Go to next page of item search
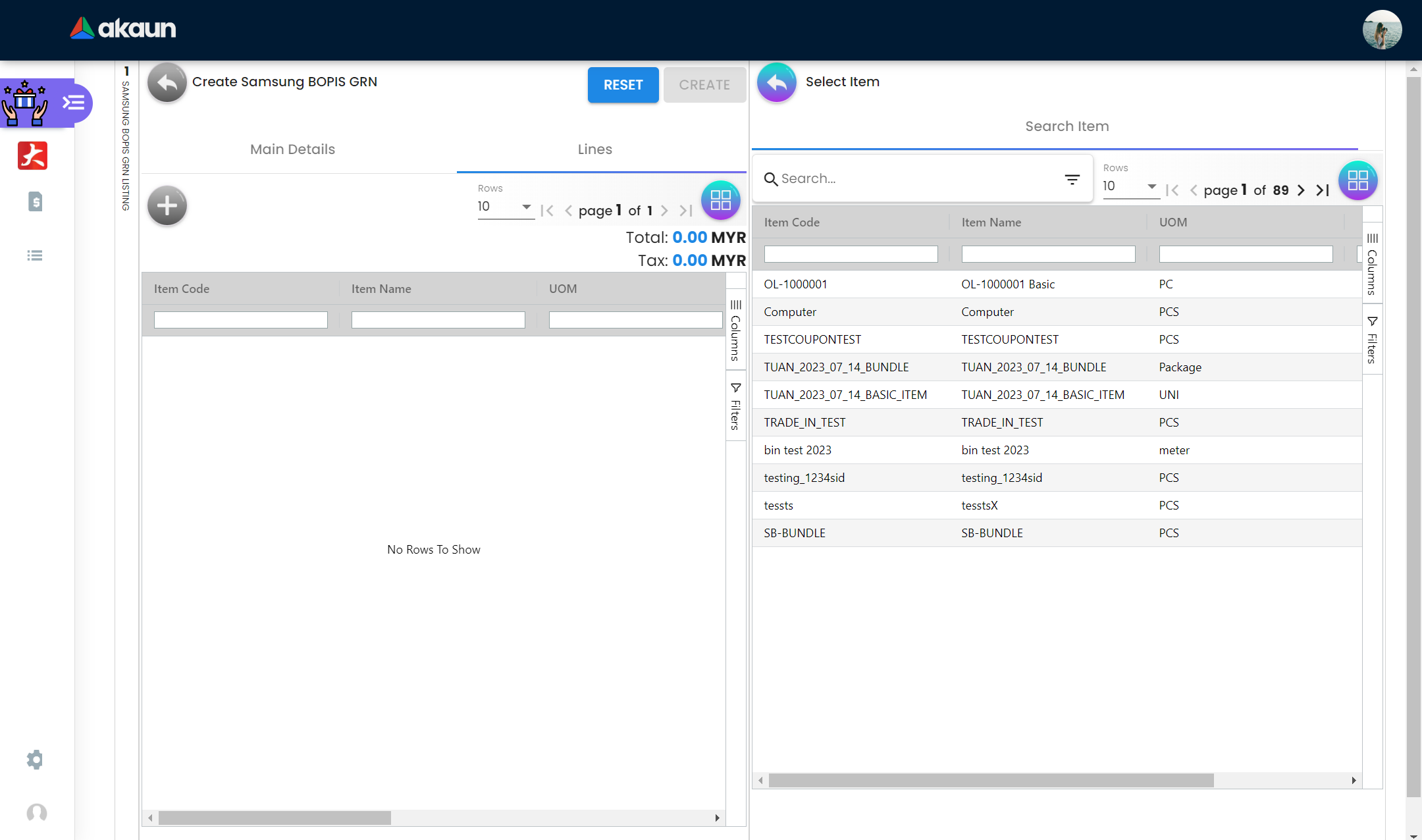This screenshot has height=840, width=1422. (x=1301, y=190)
